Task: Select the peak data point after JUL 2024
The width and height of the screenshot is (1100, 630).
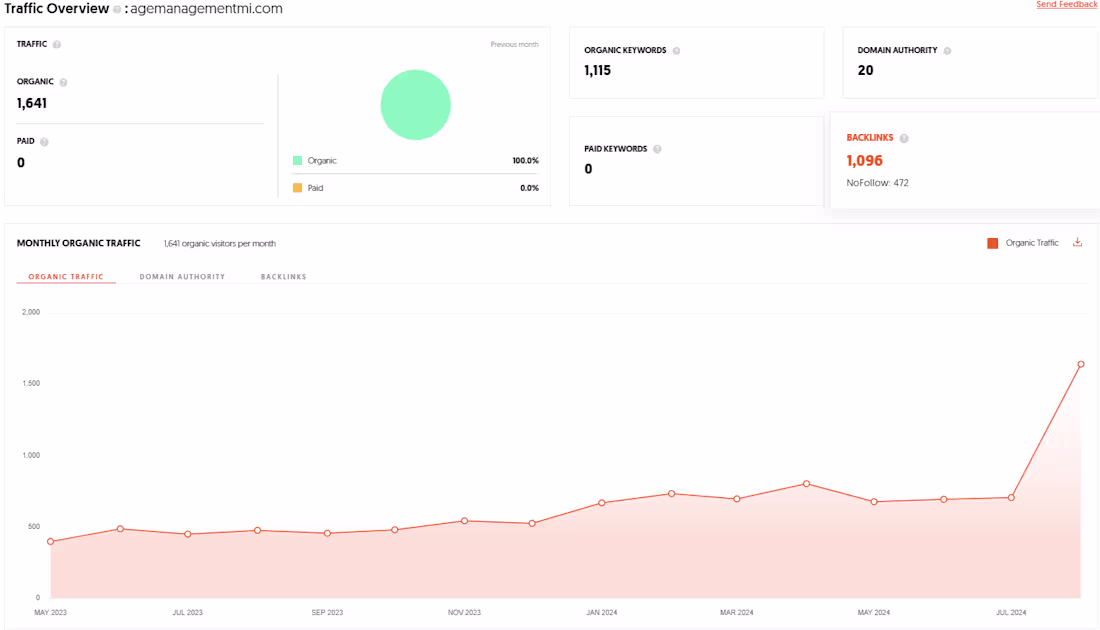Action: [1080, 364]
